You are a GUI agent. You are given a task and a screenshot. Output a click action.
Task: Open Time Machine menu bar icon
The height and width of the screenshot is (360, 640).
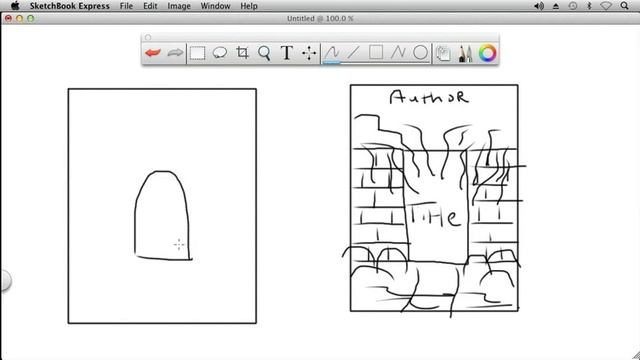[573, 6]
